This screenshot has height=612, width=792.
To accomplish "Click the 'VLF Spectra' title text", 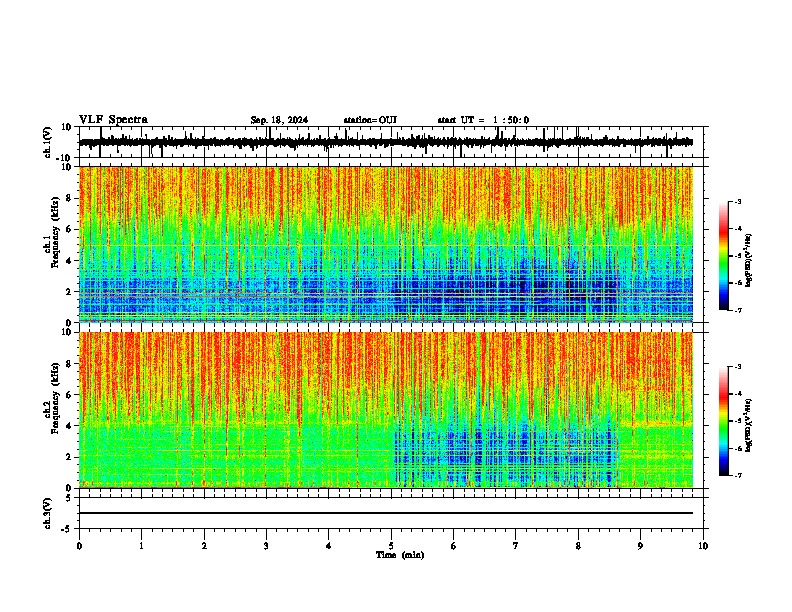I will [x=113, y=120].
